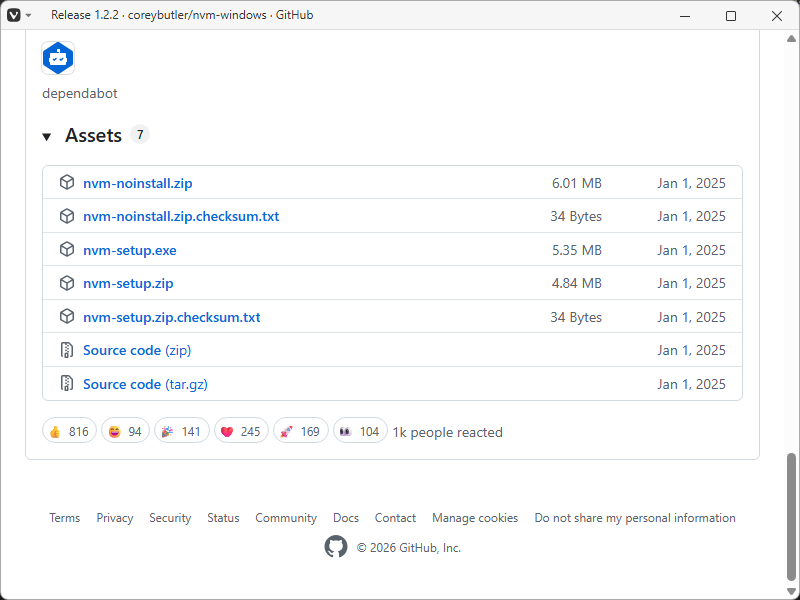Click the dependabot avatar icon
Screen dimensions: 800x600
(x=58, y=58)
